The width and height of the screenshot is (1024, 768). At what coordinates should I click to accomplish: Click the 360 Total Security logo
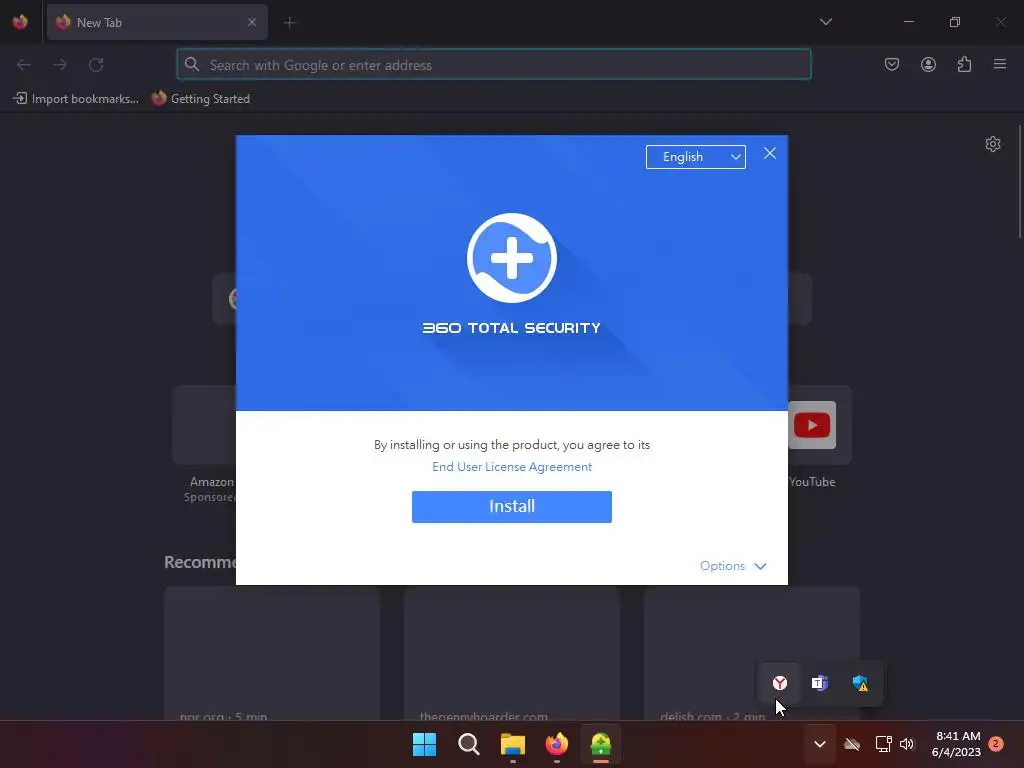click(511, 258)
